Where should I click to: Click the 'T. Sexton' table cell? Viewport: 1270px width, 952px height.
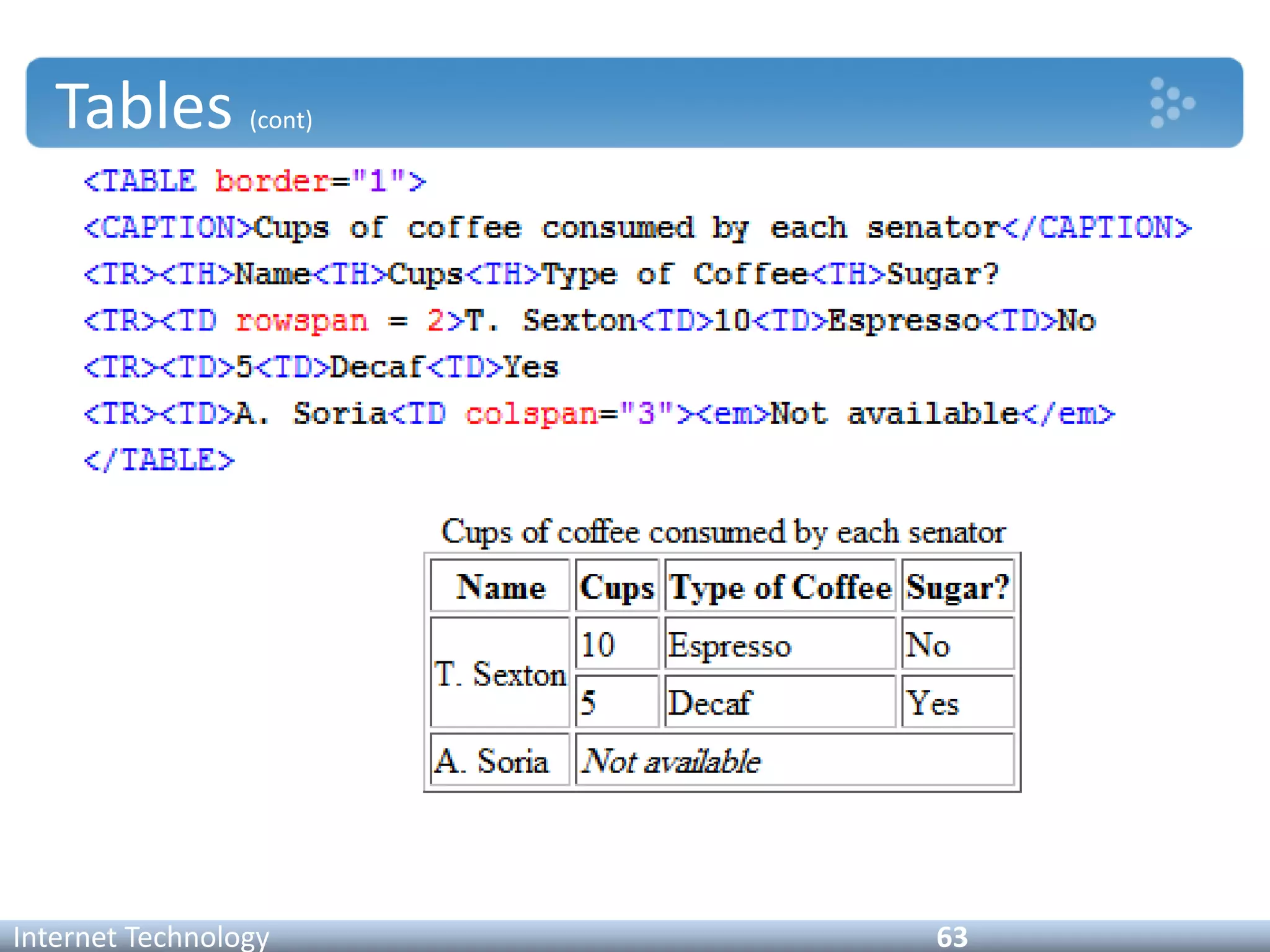(500, 672)
